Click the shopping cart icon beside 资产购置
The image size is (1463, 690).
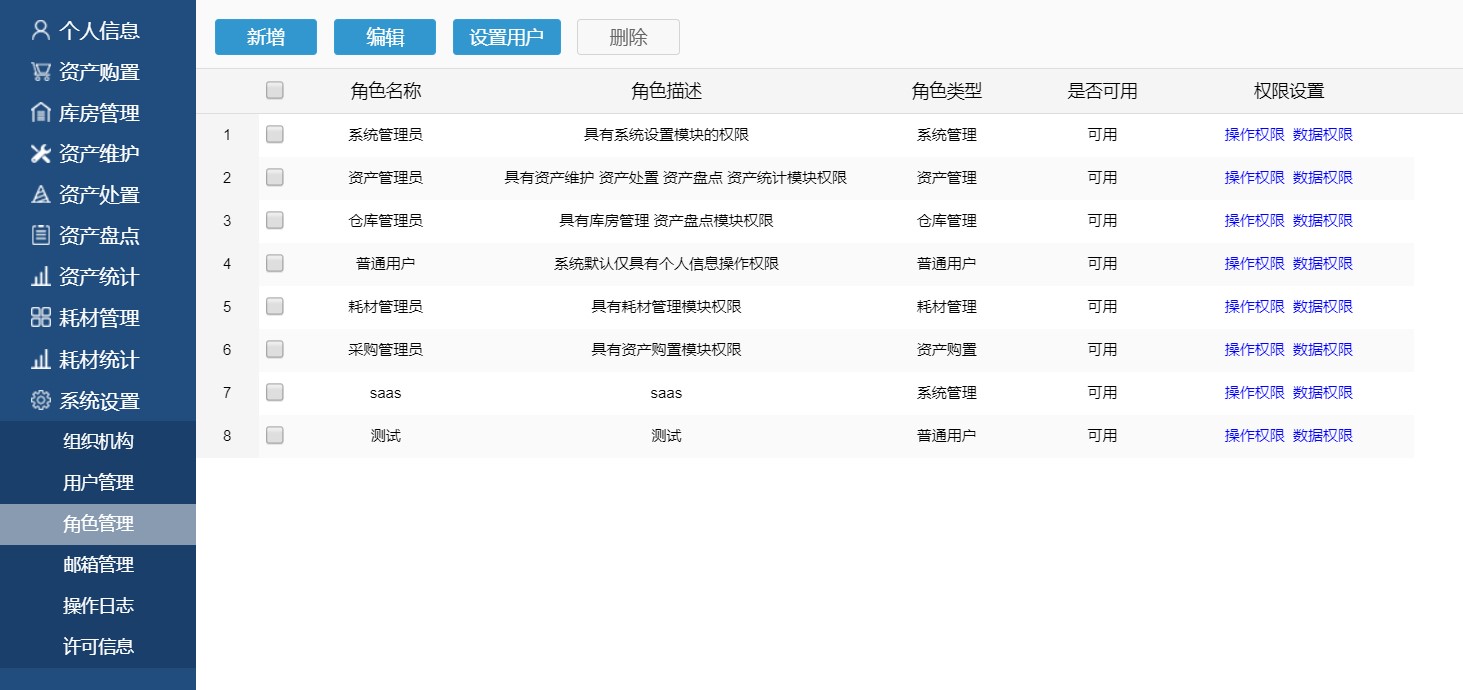[x=41, y=71]
